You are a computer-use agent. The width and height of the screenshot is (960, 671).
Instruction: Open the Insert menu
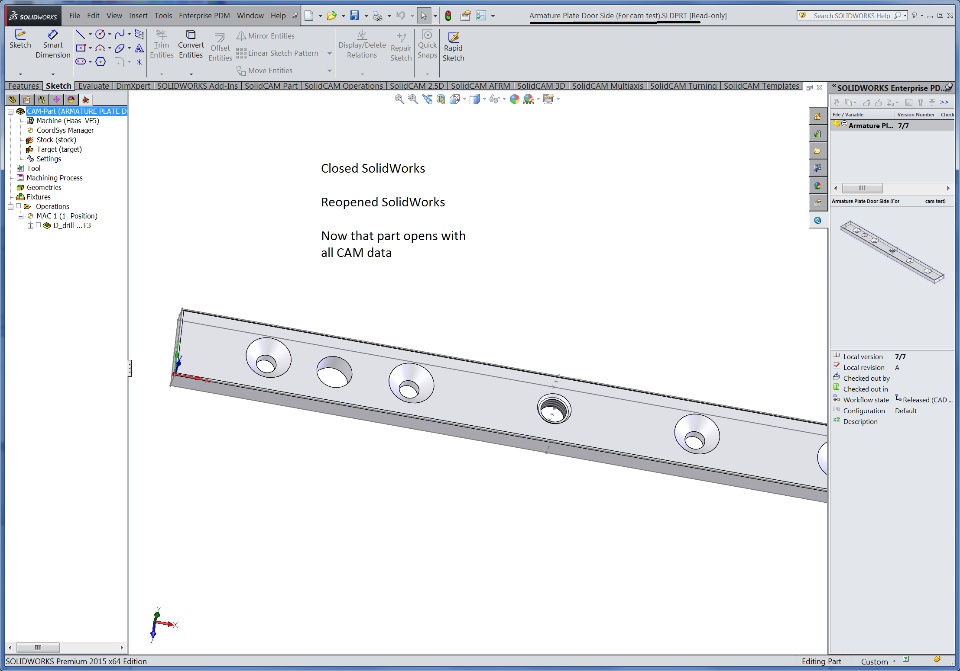138,15
